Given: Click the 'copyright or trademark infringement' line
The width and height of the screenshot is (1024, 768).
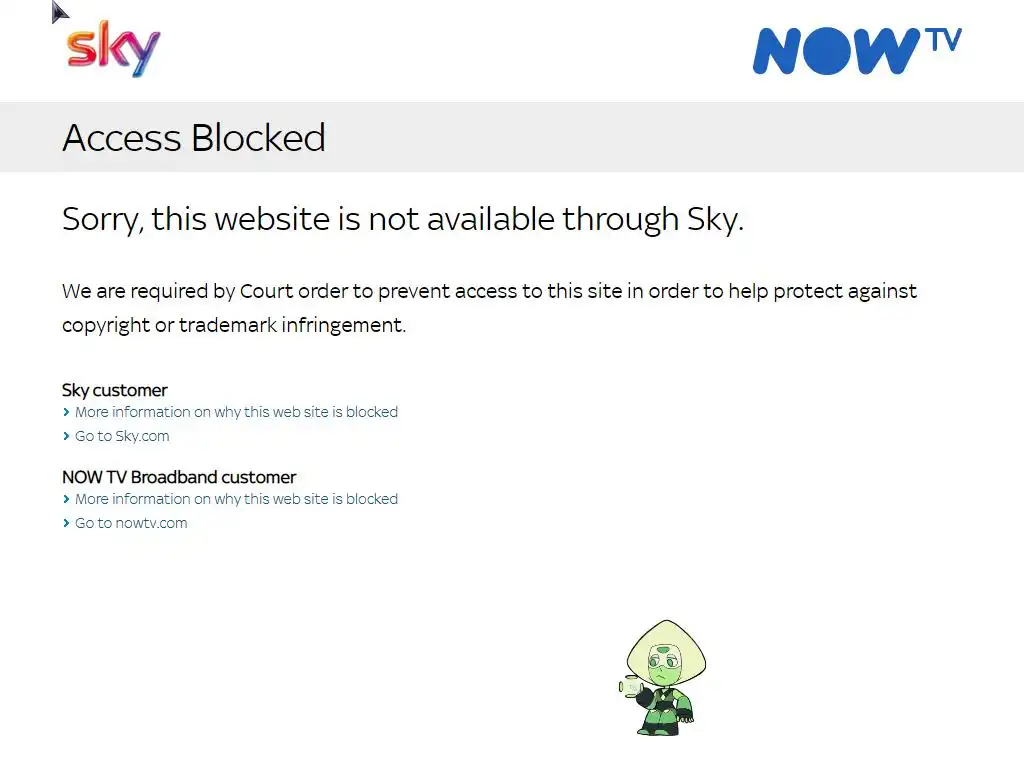Looking at the screenshot, I should pos(234,325).
